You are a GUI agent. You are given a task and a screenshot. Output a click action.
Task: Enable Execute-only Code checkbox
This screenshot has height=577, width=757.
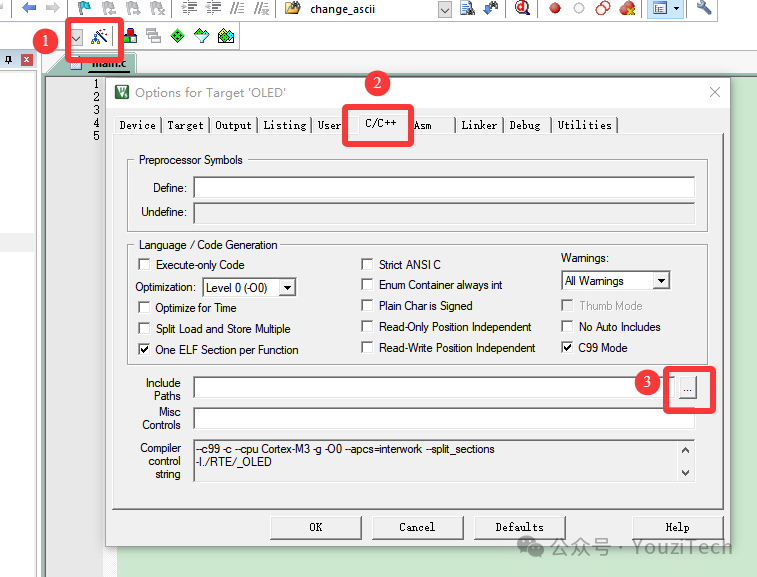[x=144, y=265]
